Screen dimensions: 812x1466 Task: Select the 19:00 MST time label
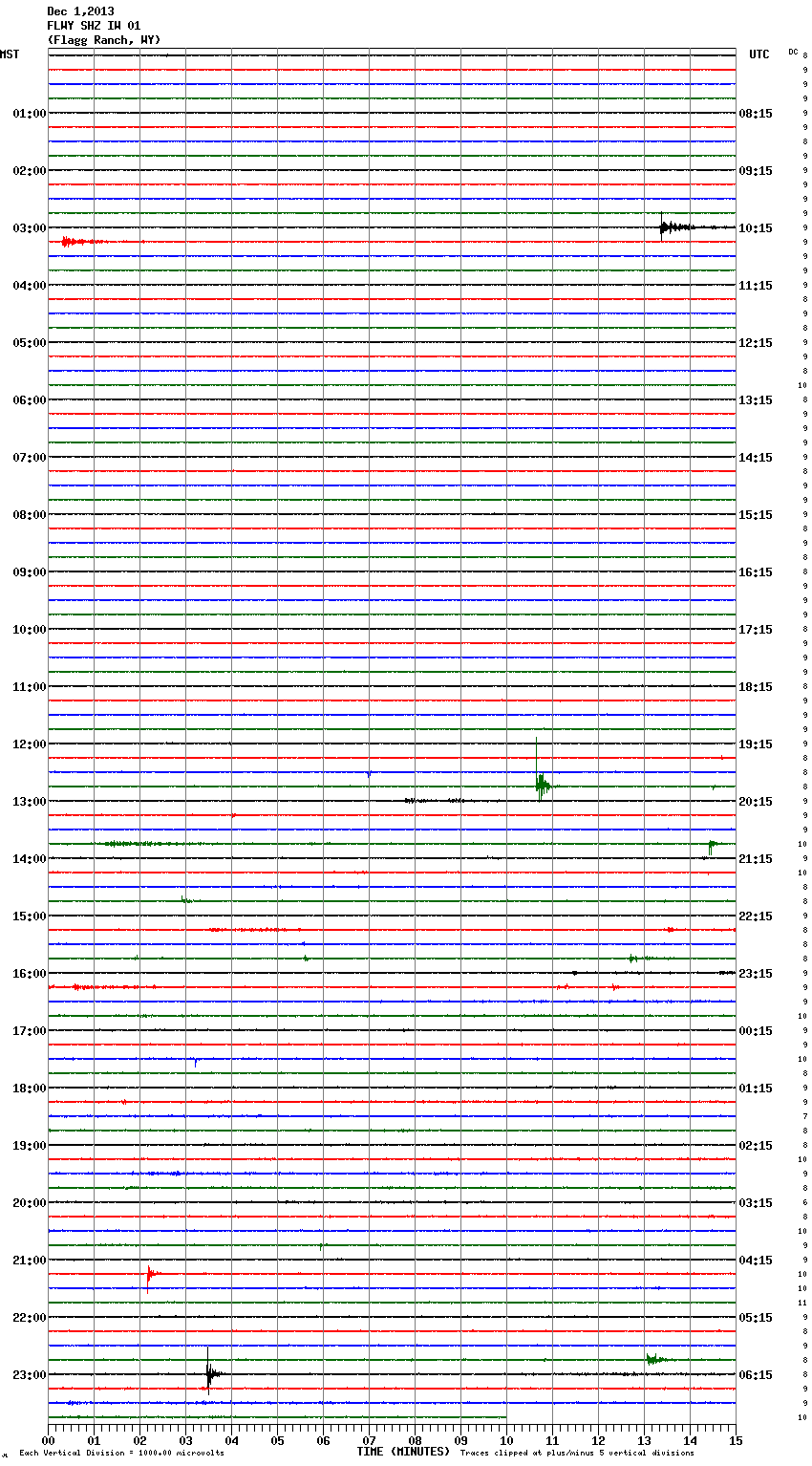point(30,1146)
